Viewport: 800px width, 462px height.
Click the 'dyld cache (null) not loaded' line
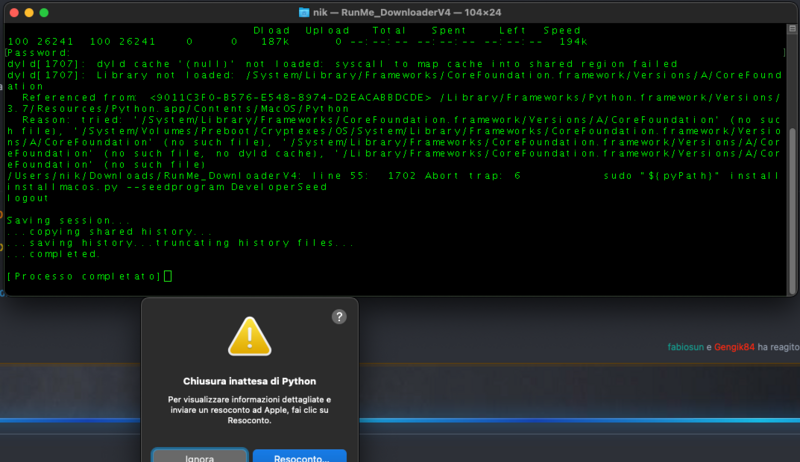[342, 64]
